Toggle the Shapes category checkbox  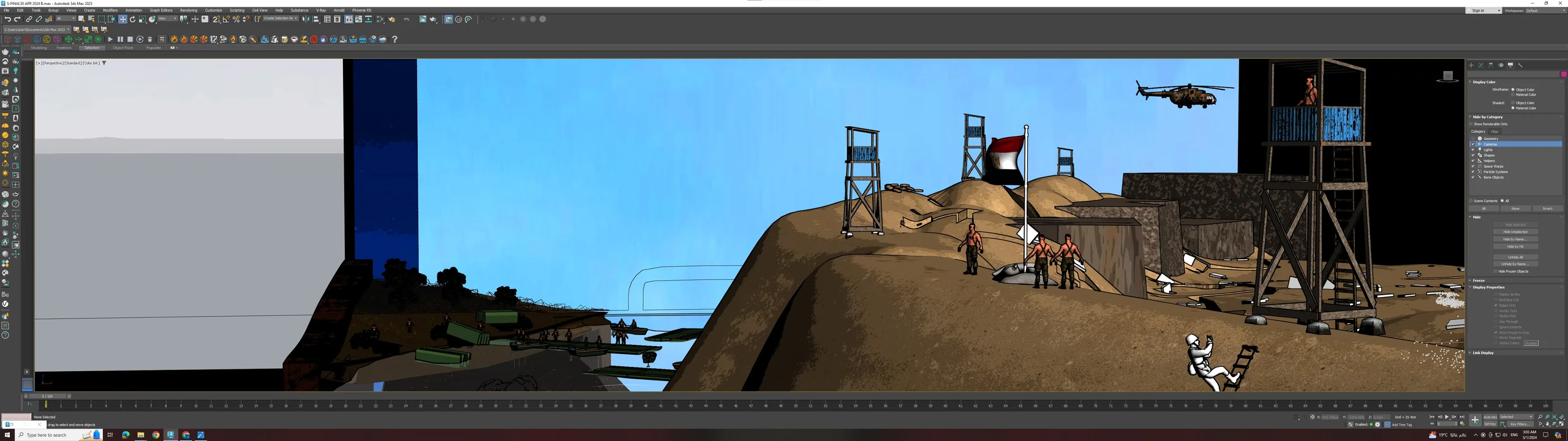pos(1473,155)
